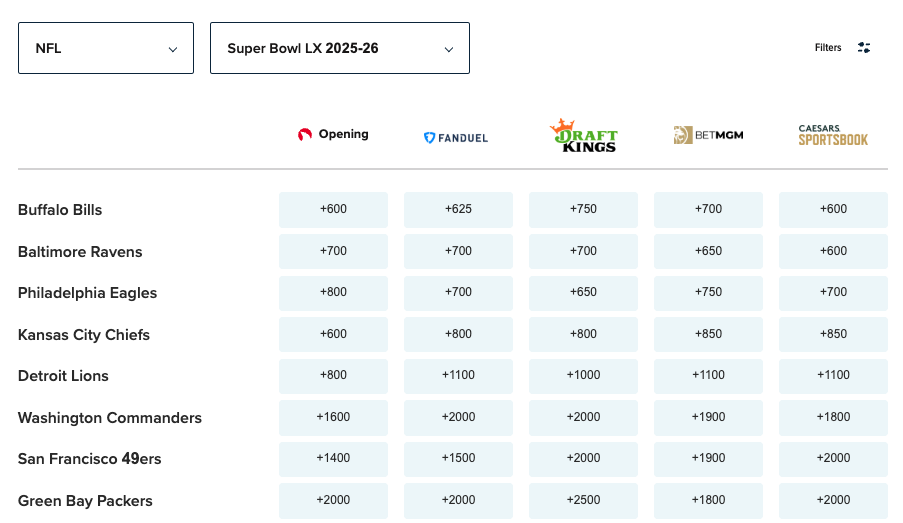Click Washington Commanders DraftKings odds +2000
The image size is (903, 523).
click(x=583, y=418)
